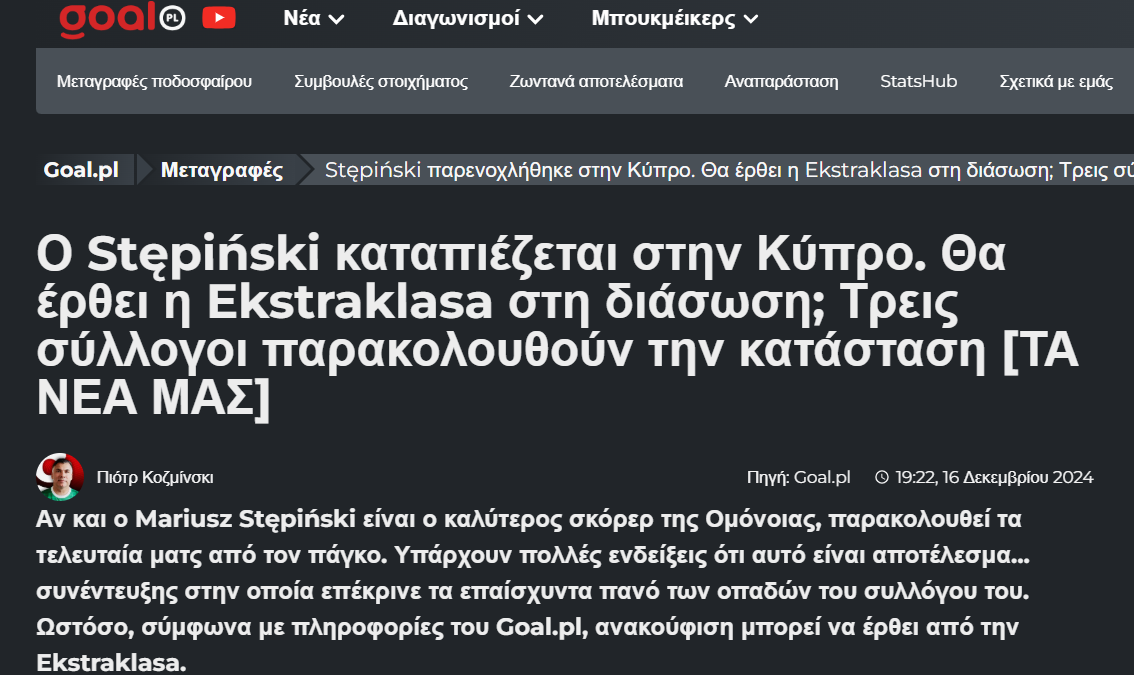Open author Πιότρ Κοζμίνσκι avatar photo

pyautogui.click(x=60, y=477)
